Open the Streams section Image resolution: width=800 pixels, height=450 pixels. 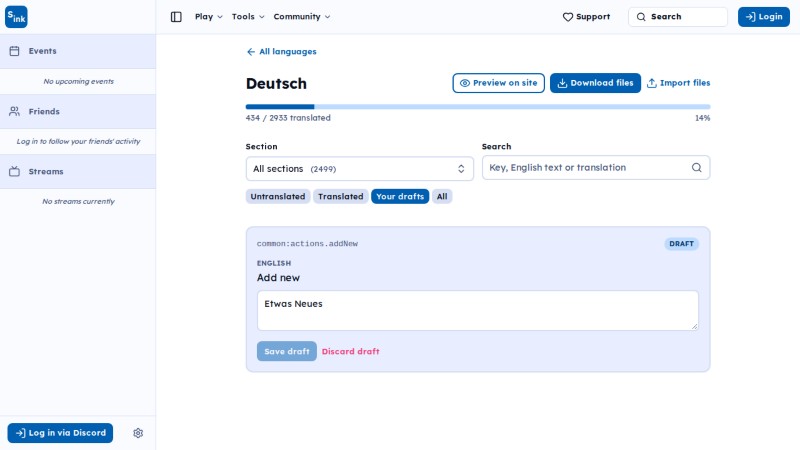(78, 171)
